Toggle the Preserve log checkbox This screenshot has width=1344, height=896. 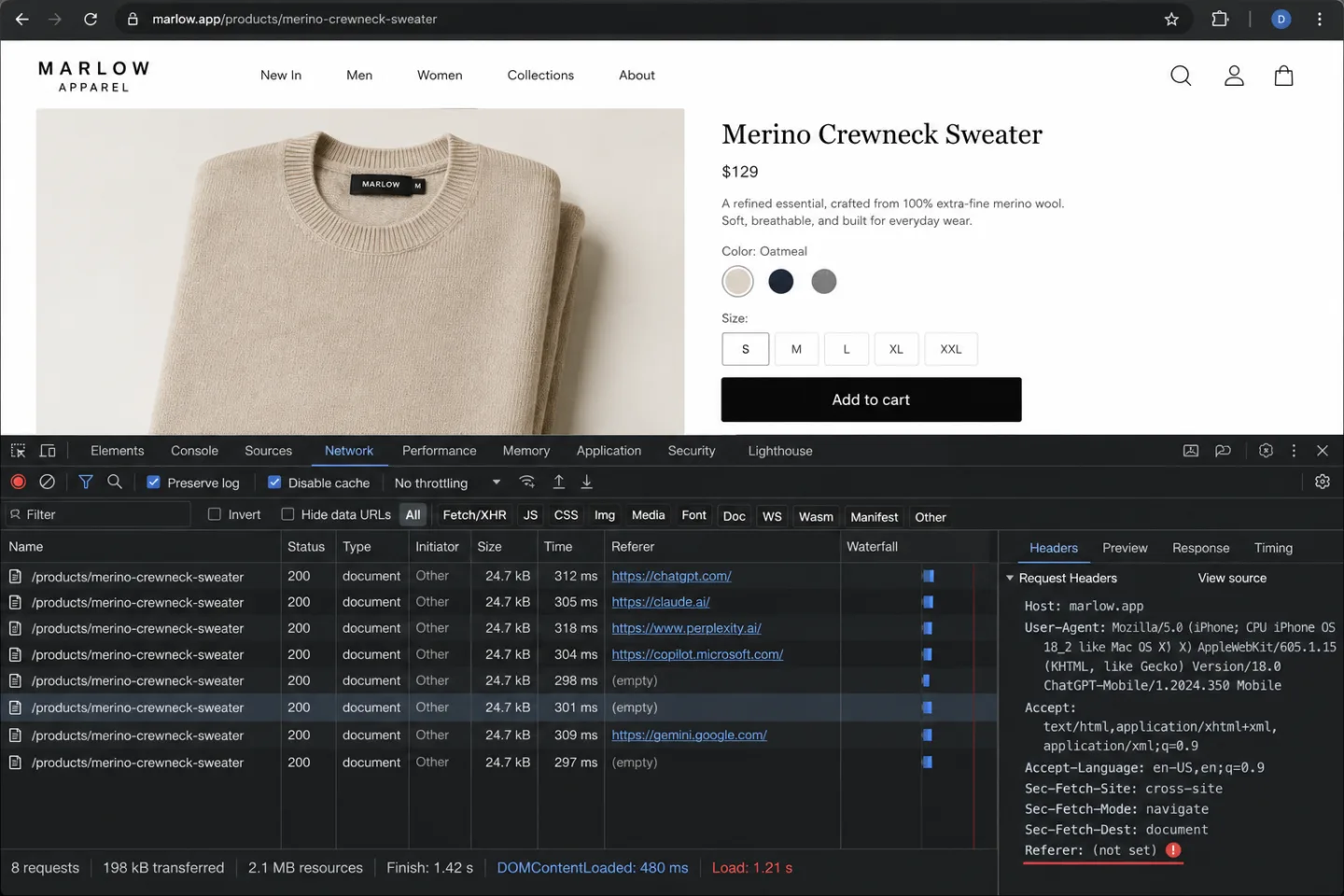coord(153,483)
